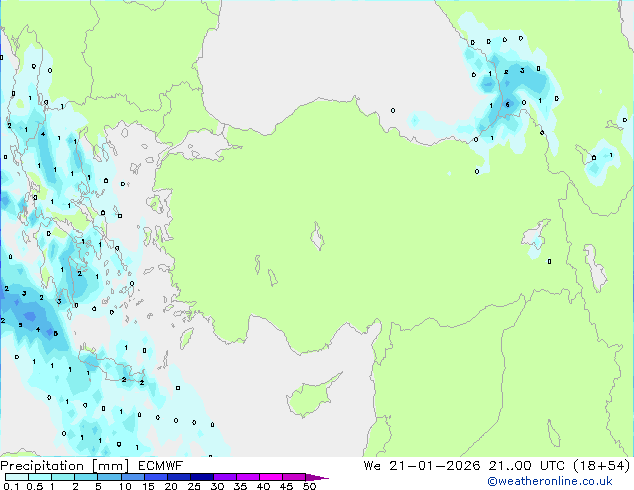The width and height of the screenshot is (634, 490).
Task: Click Cyprus island on the map
Action: tap(311, 395)
